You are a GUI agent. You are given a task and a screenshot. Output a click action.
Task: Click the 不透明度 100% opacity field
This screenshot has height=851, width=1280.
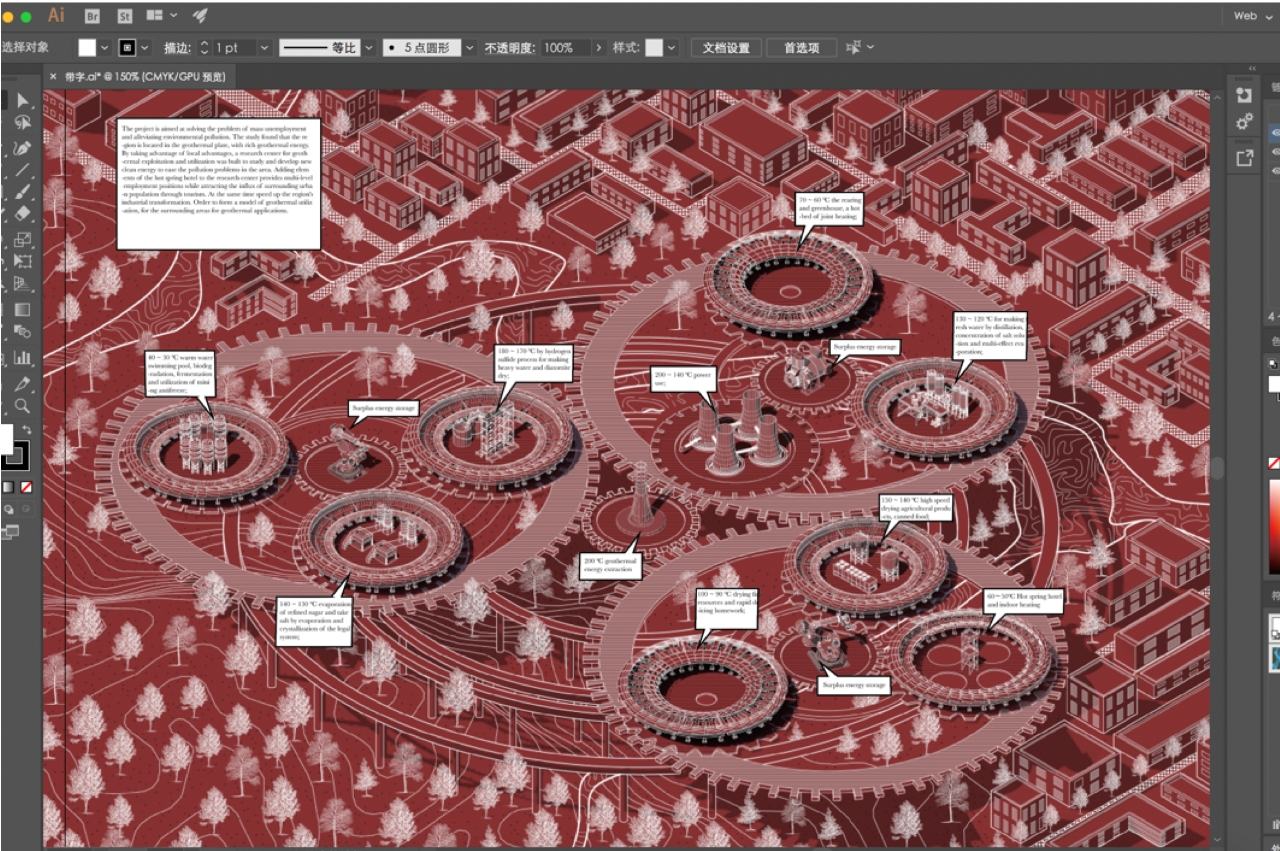click(x=565, y=47)
